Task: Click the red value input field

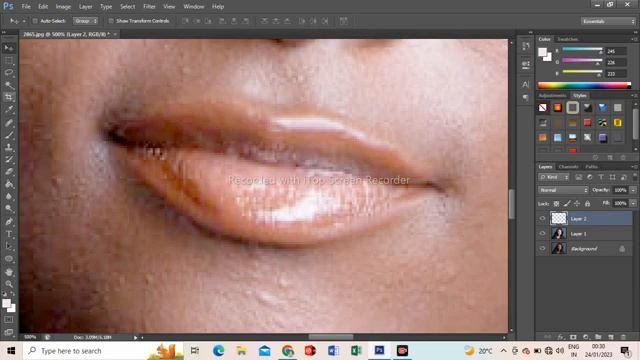Action: tap(616, 51)
